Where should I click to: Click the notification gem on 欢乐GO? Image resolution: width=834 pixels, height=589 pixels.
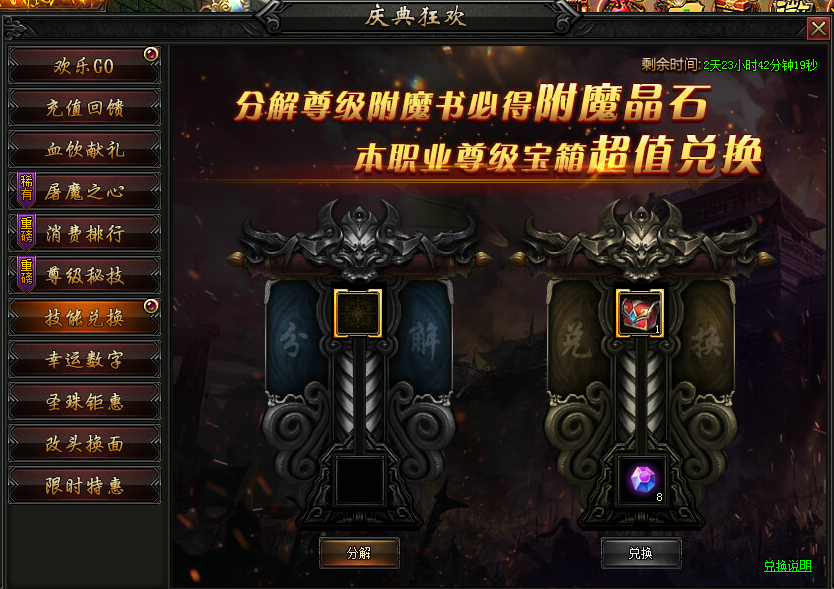pos(151,54)
